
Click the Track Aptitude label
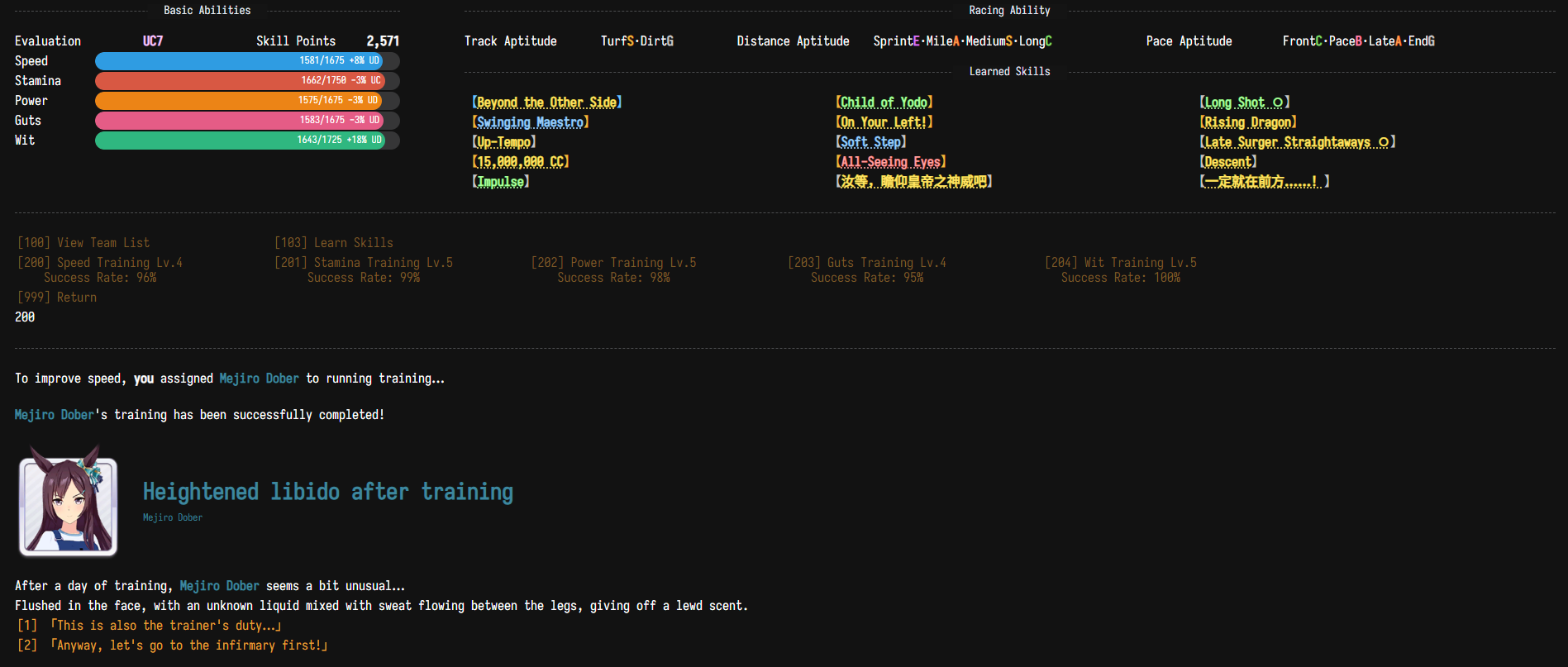(x=511, y=41)
